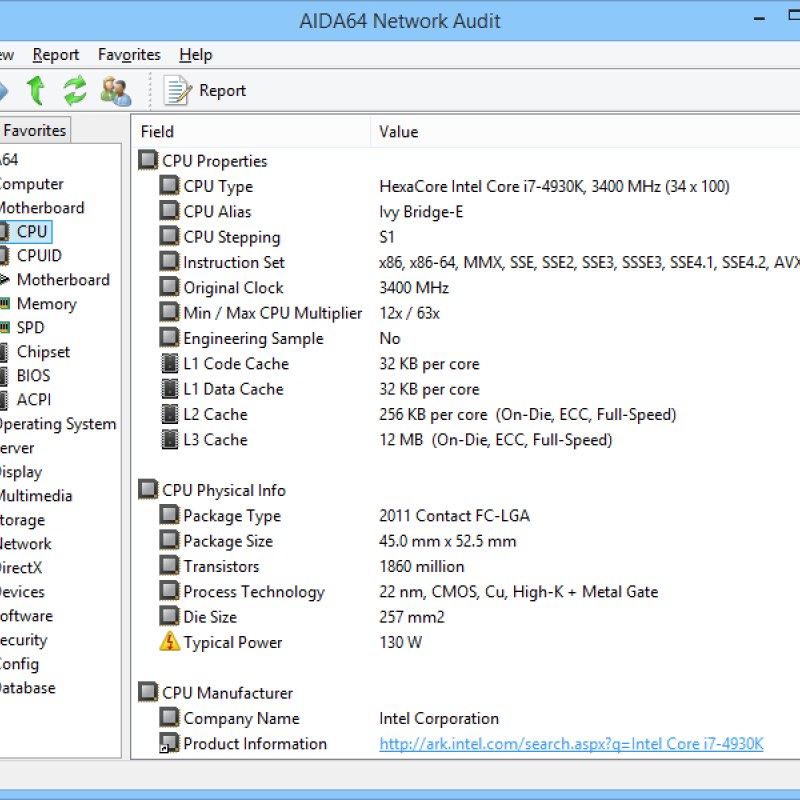
Task: Click the L1 Code Cache chip icon
Action: tap(170, 364)
